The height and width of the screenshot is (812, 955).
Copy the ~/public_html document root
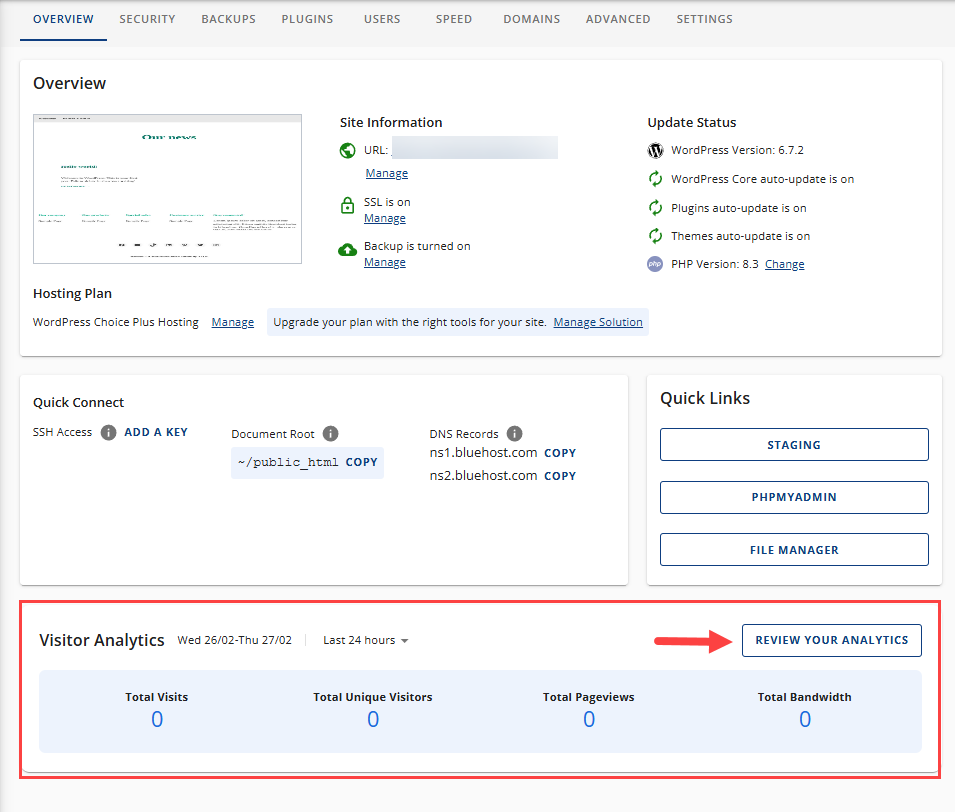362,462
